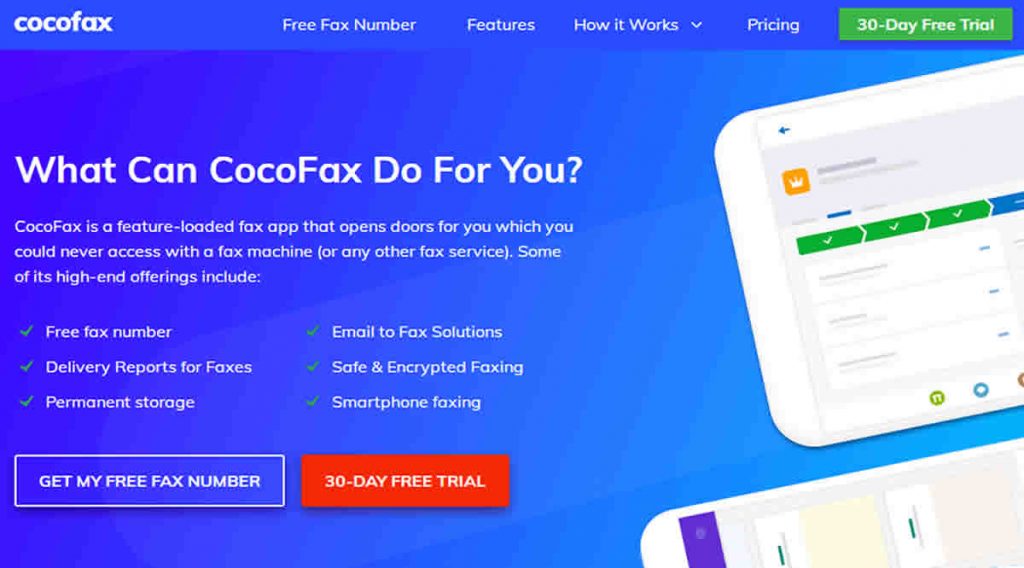Click the checkmark beside Free fax number
Image resolution: width=1024 pixels, height=568 pixels.
click(x=26, y=331)
